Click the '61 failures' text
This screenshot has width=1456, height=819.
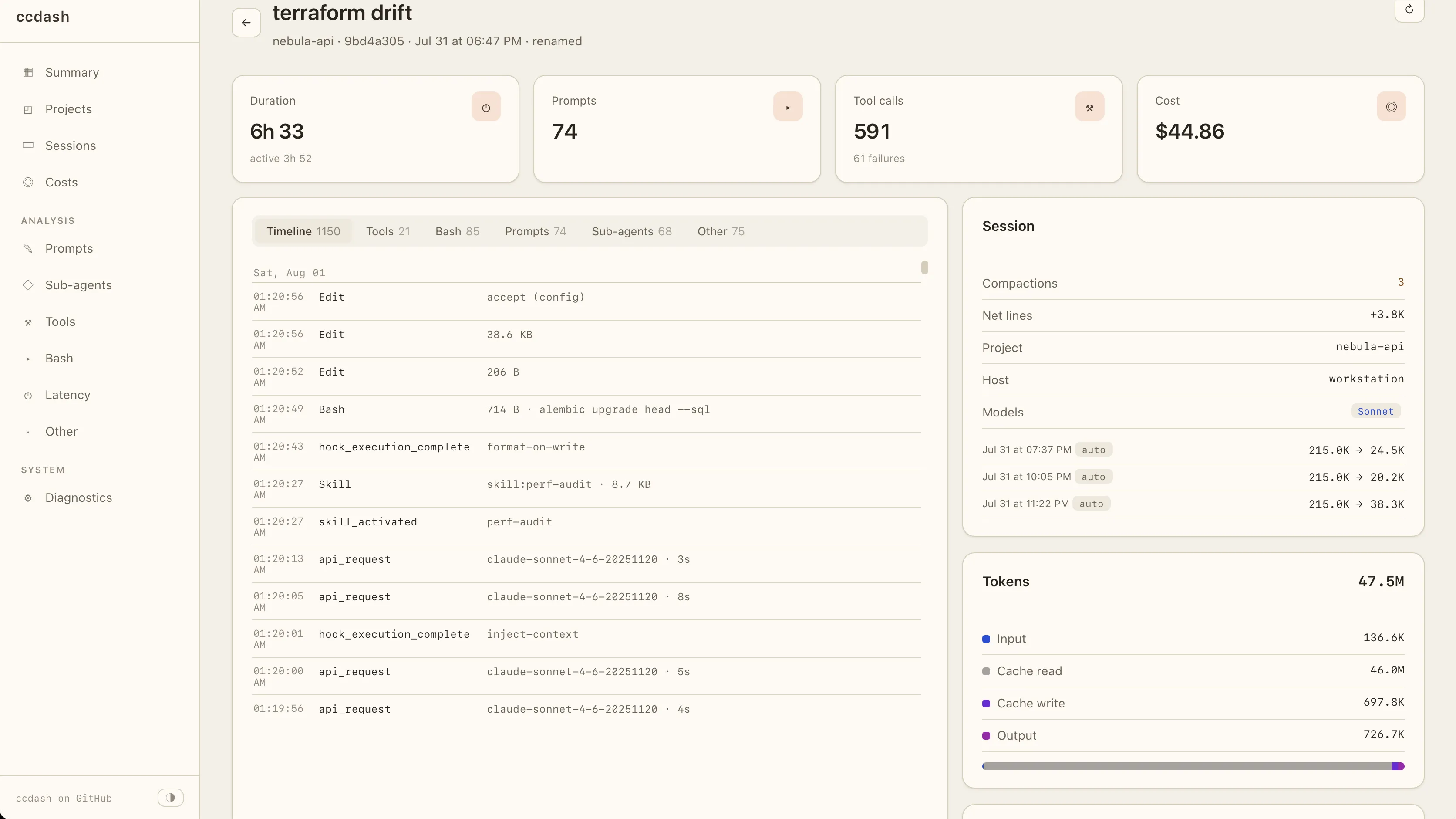[x=879, y=159]
